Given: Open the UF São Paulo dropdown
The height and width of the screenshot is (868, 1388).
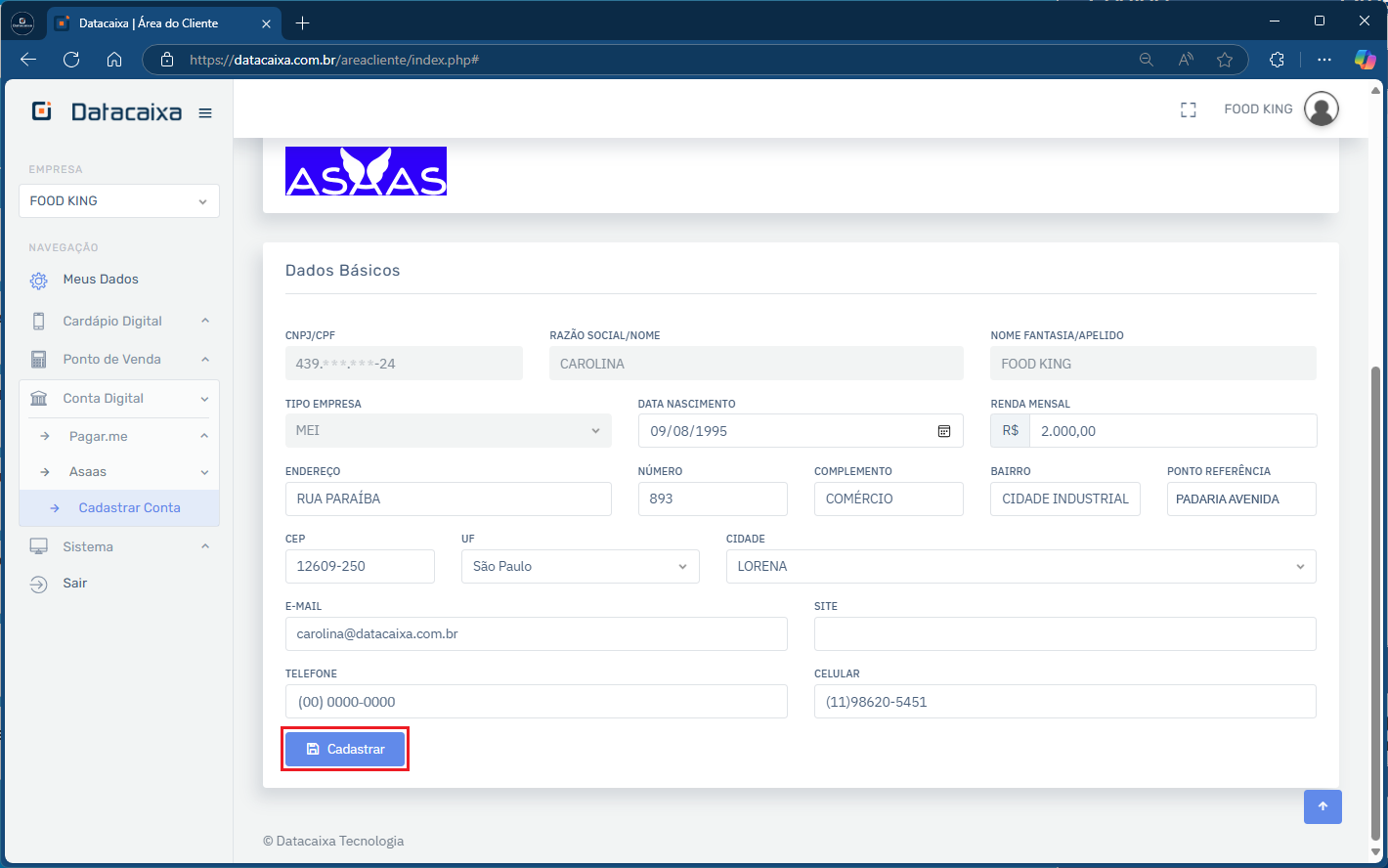Looking at the screenshot, I should (x=580, y=567).
